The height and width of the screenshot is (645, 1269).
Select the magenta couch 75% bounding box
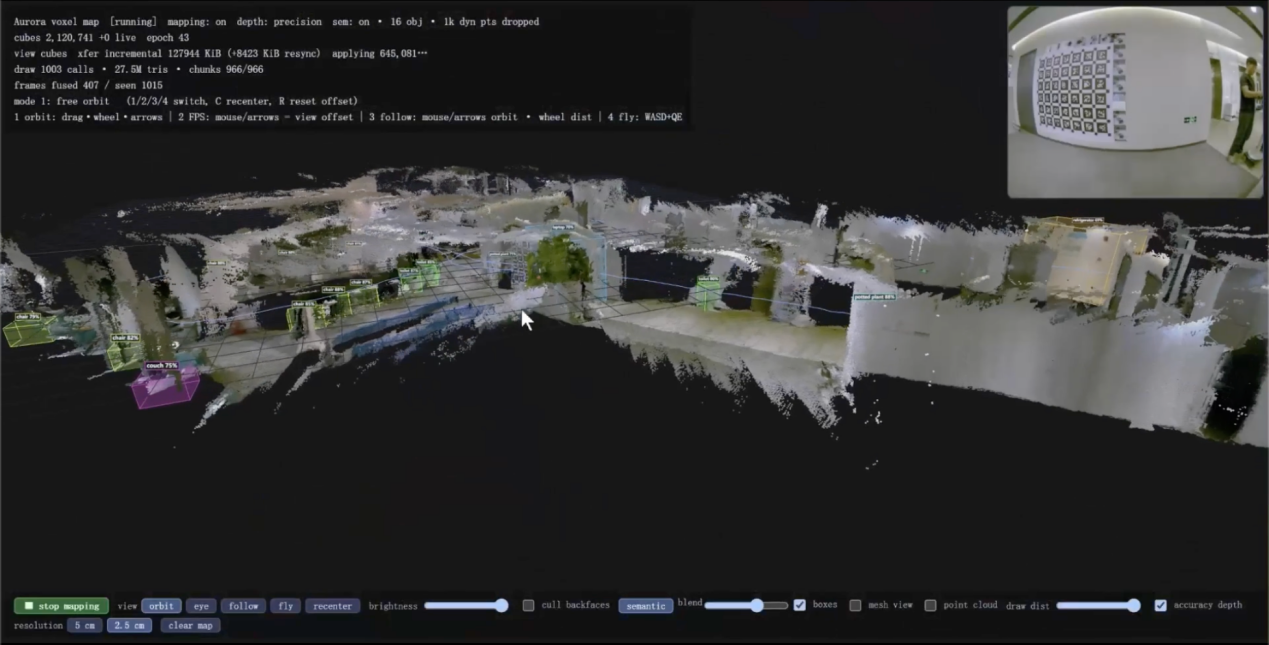click(166, 387)
